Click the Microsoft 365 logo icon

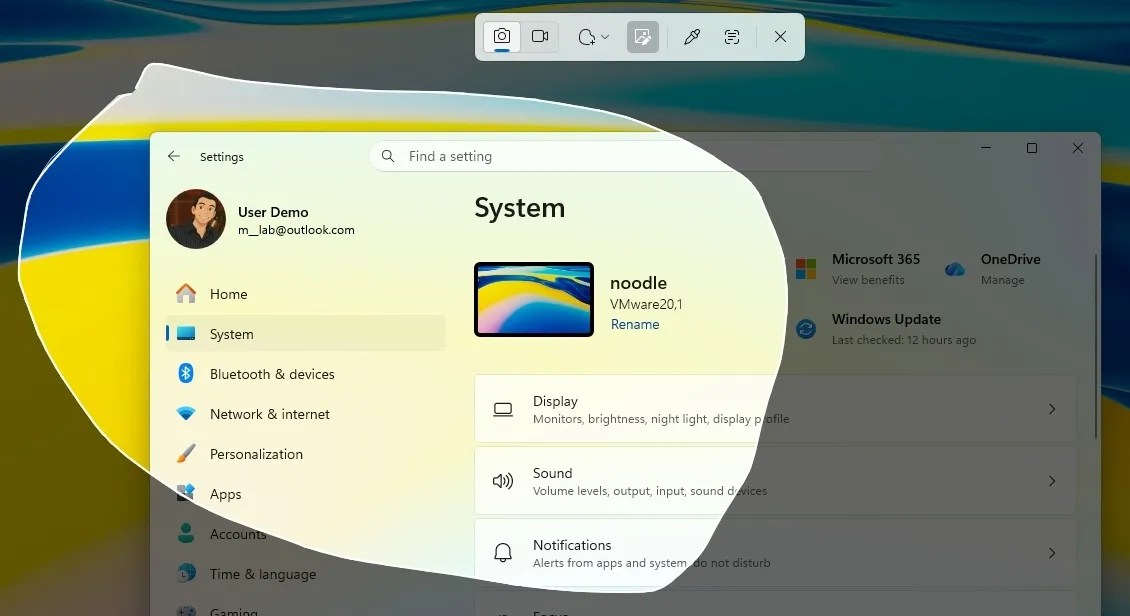point(806,269)
